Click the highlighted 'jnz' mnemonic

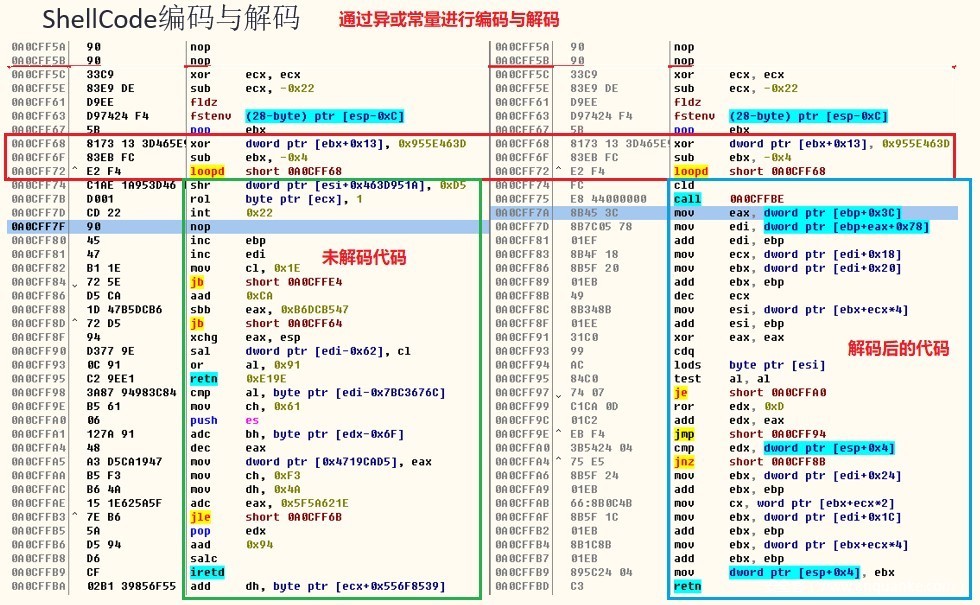coord(684,461)
